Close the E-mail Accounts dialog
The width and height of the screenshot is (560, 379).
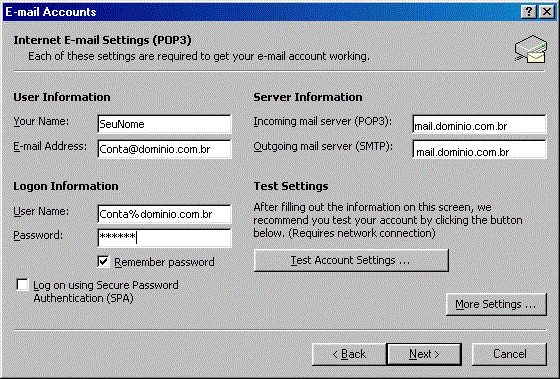pos(547,12)
